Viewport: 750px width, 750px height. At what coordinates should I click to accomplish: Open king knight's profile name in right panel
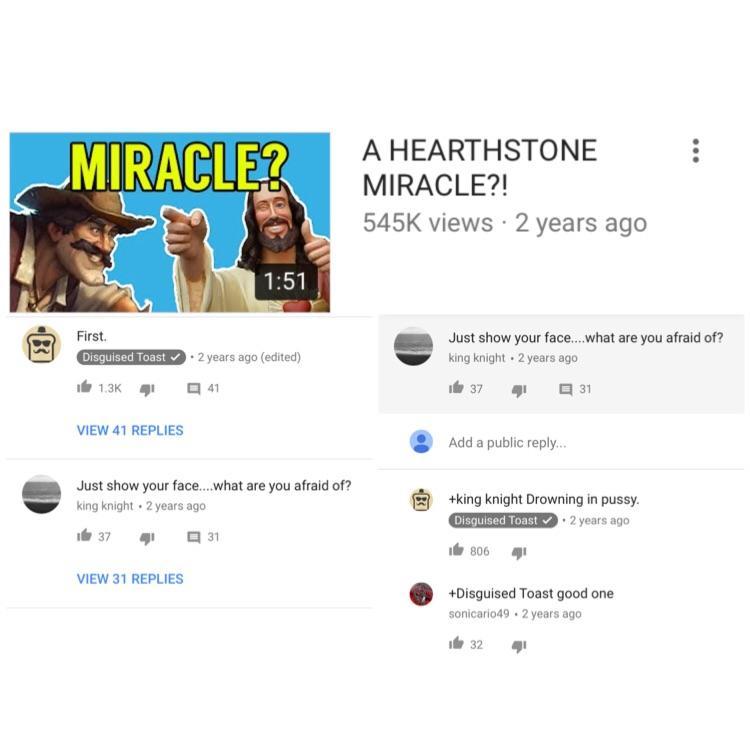[x=476, y=358]
